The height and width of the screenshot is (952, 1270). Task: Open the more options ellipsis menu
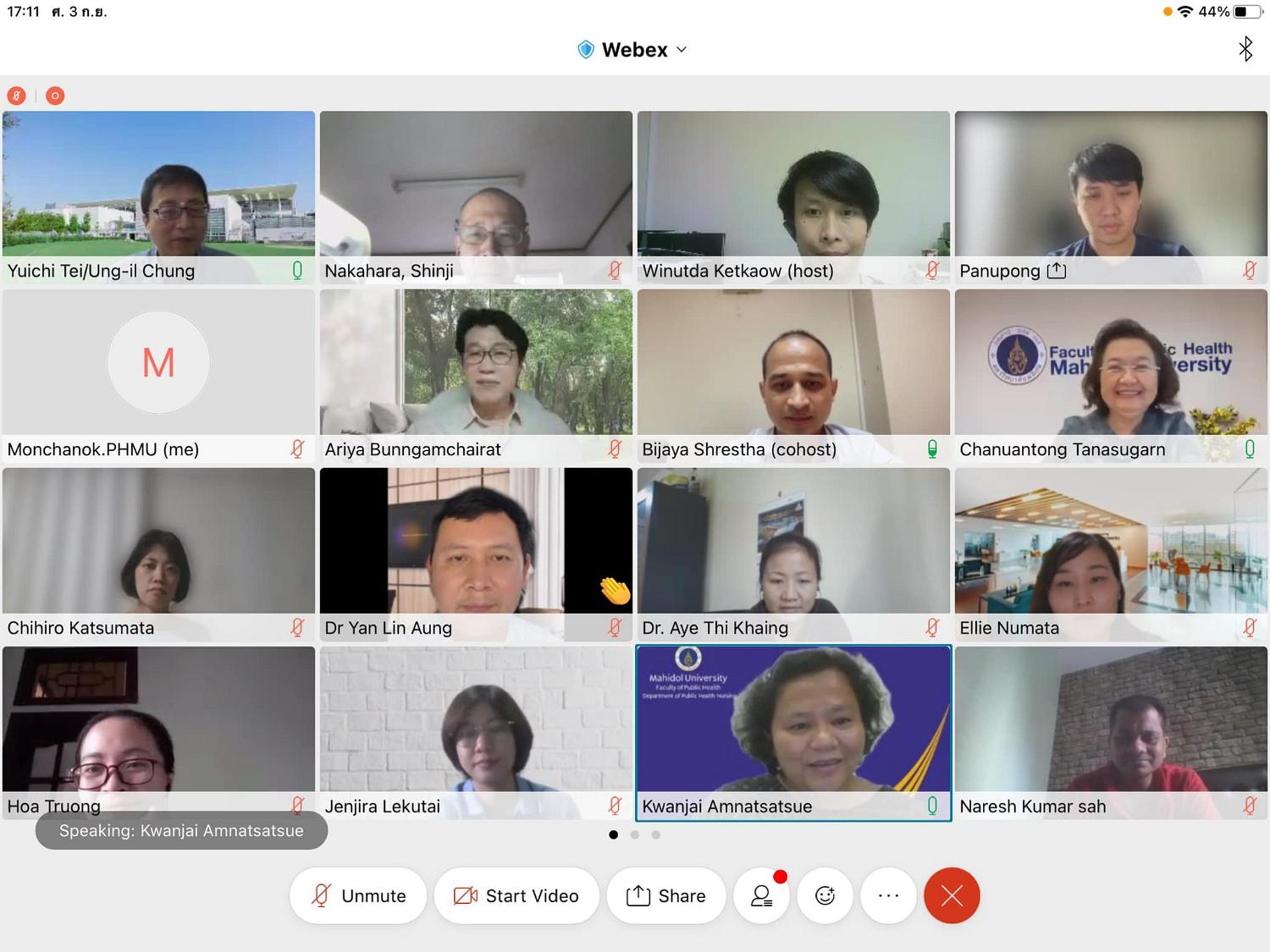click(x=888, y=895)
